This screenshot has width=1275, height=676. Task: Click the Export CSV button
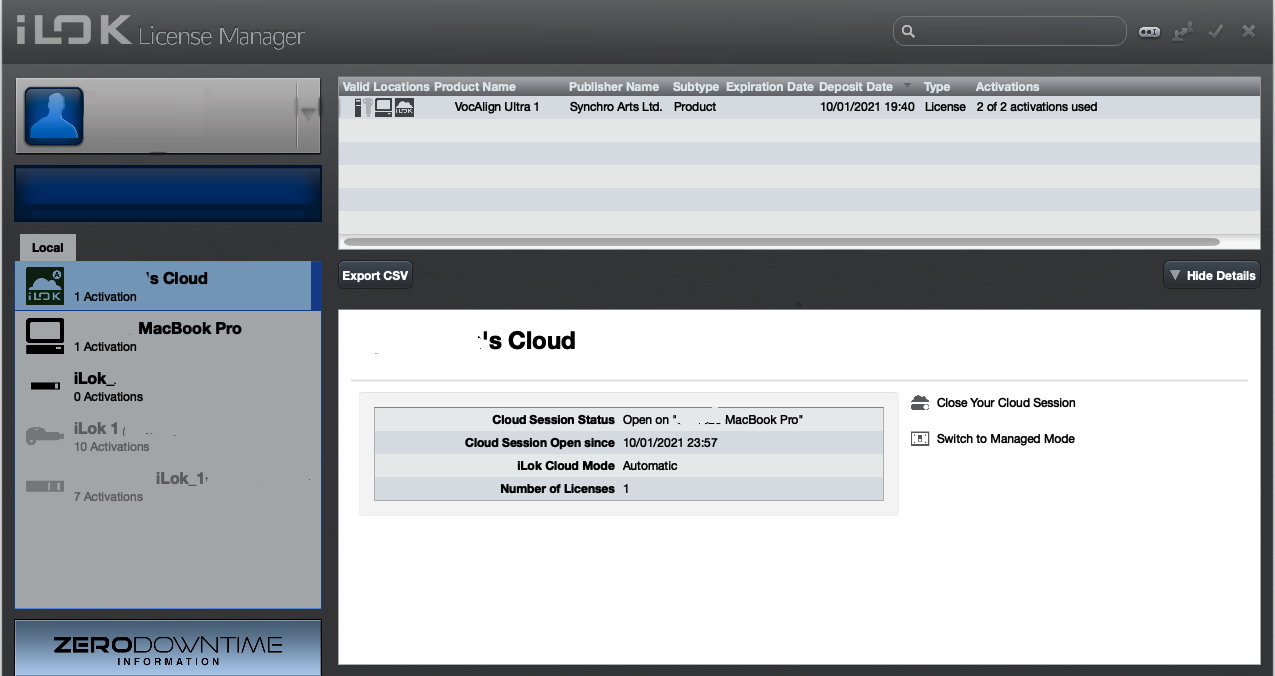click(375, 276)
